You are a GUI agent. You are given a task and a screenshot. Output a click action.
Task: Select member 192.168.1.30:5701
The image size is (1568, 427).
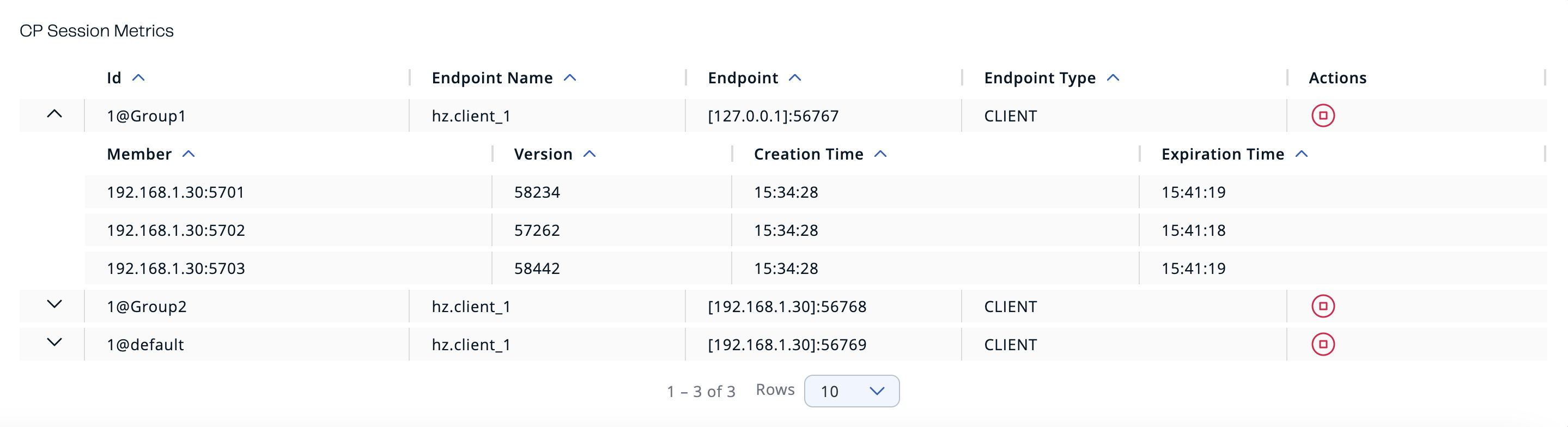(x=176, y=192)
